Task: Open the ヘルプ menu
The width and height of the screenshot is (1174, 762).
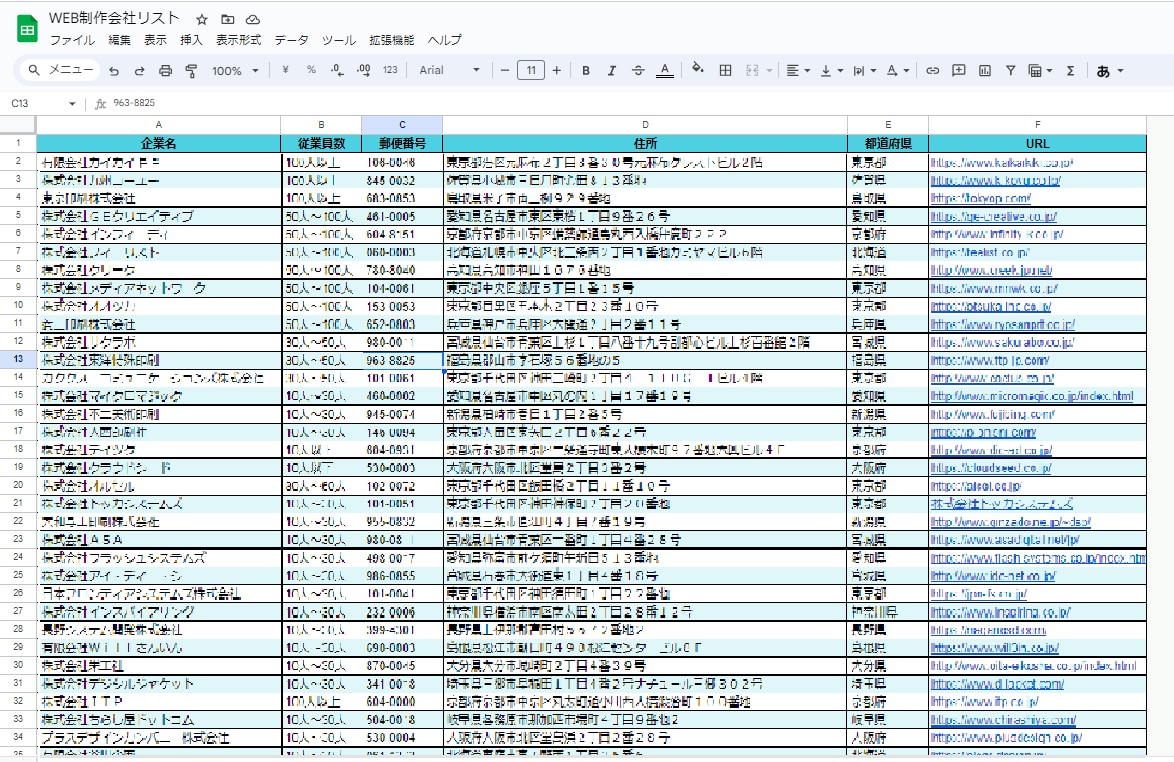Action: click(x=445, y=40)
